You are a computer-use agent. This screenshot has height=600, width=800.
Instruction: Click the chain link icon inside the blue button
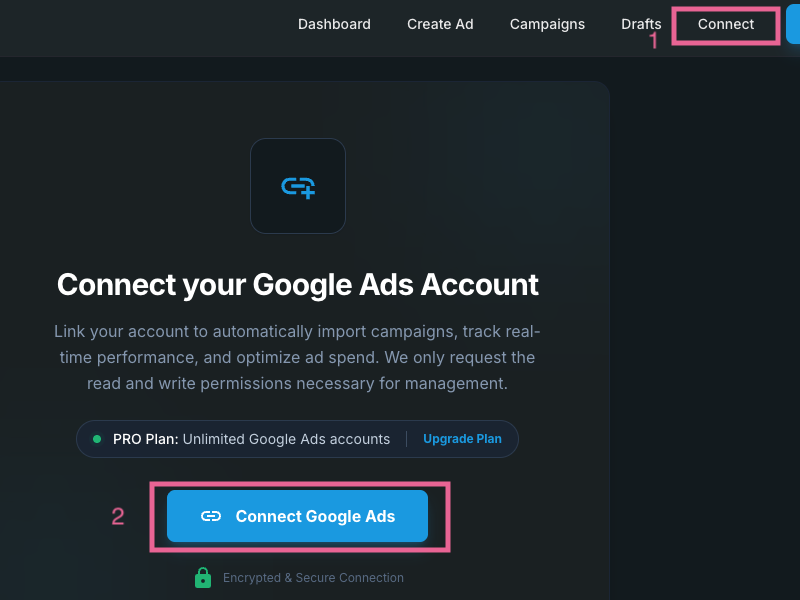(x=212, y=516)
